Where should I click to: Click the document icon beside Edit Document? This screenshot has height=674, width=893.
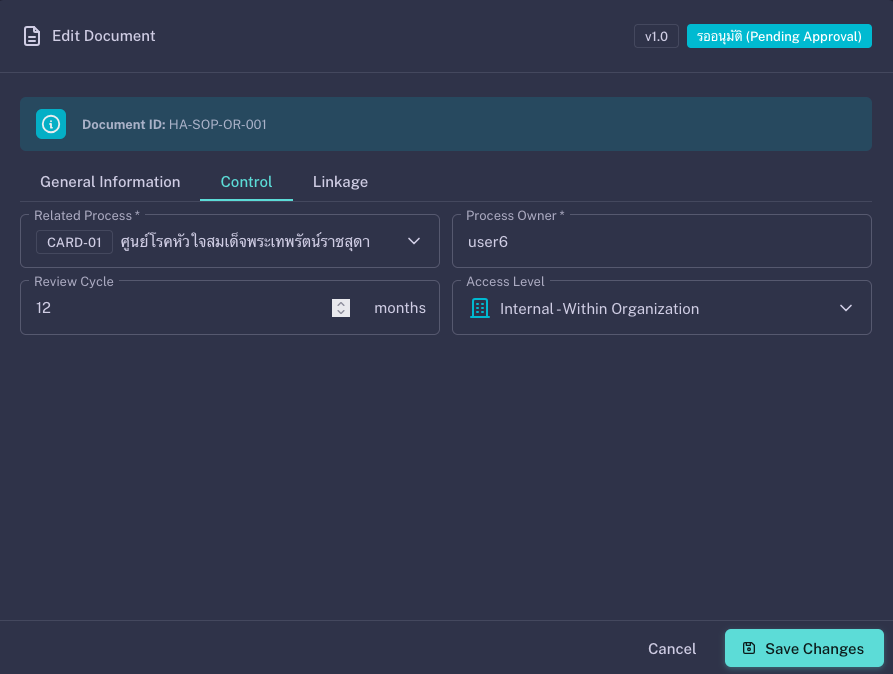tap(32, 36)
